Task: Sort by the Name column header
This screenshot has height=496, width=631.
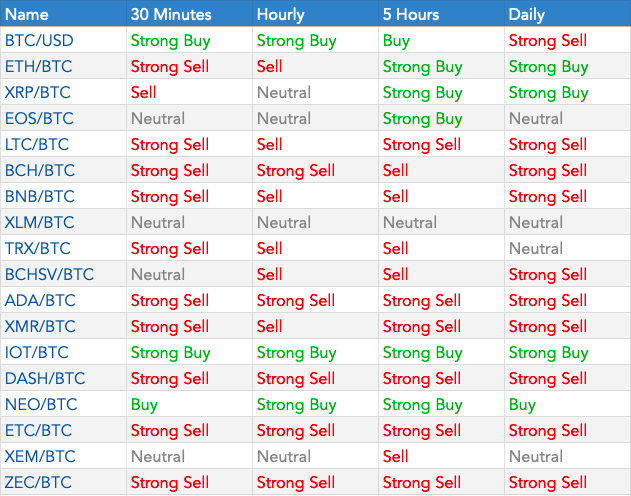Action: coord(27,14)
